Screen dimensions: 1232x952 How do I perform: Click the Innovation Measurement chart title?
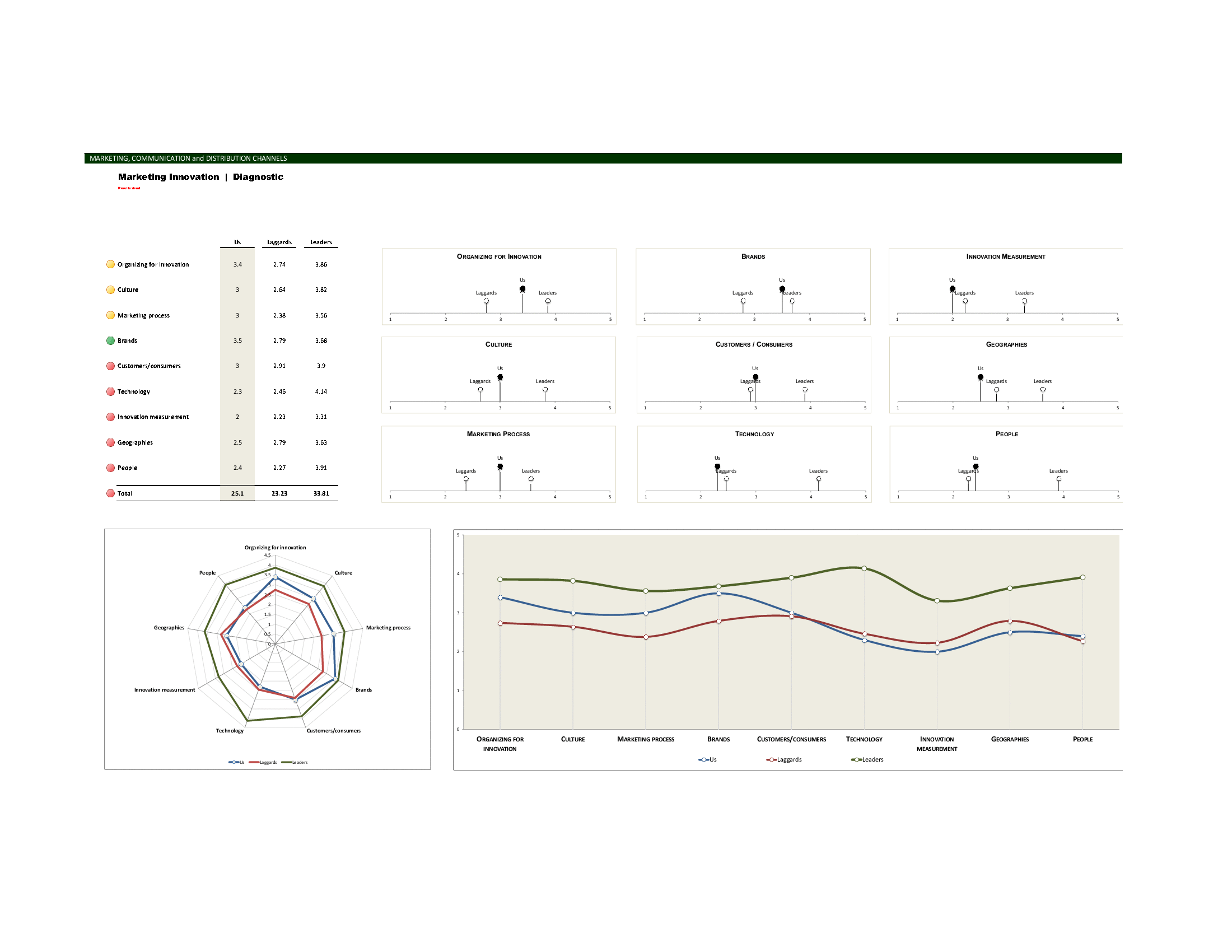click(1006, 256)
